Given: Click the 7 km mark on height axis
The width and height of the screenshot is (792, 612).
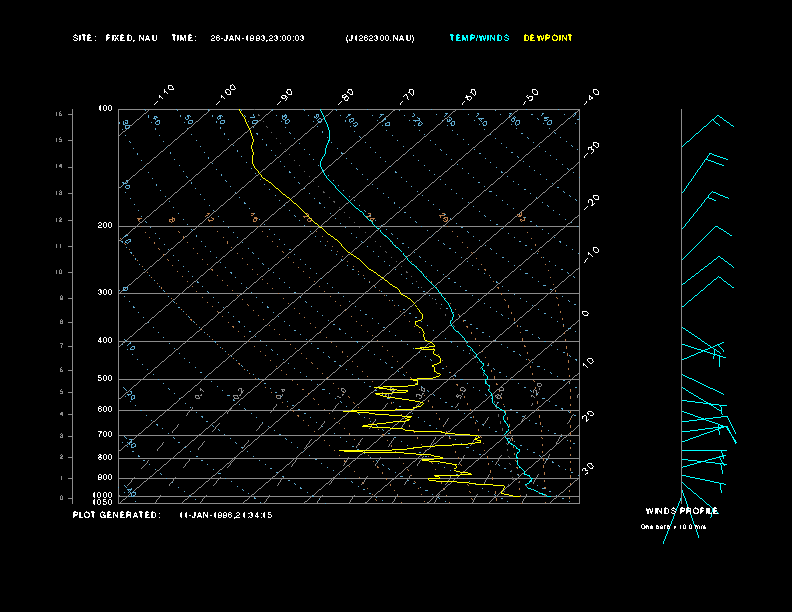Looking at the screenshot, I should click(x=62, y=346).
